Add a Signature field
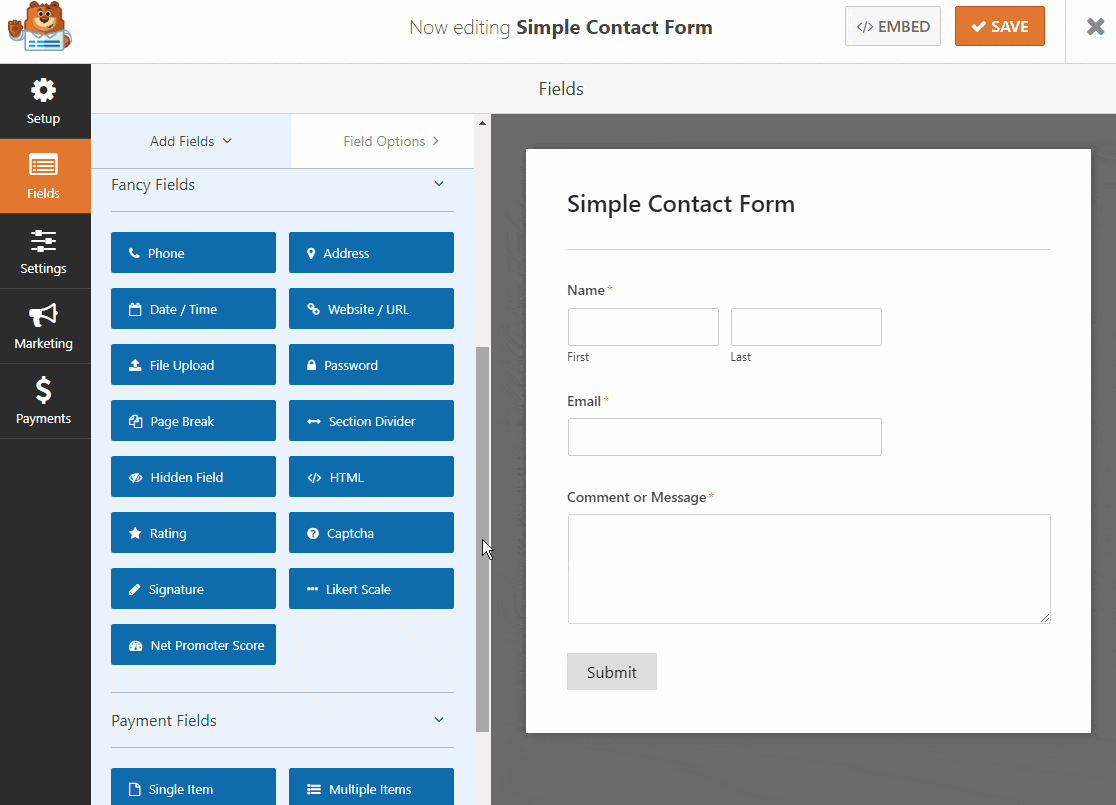Screen dimensions: 1116x805 (x=193, y=589)
